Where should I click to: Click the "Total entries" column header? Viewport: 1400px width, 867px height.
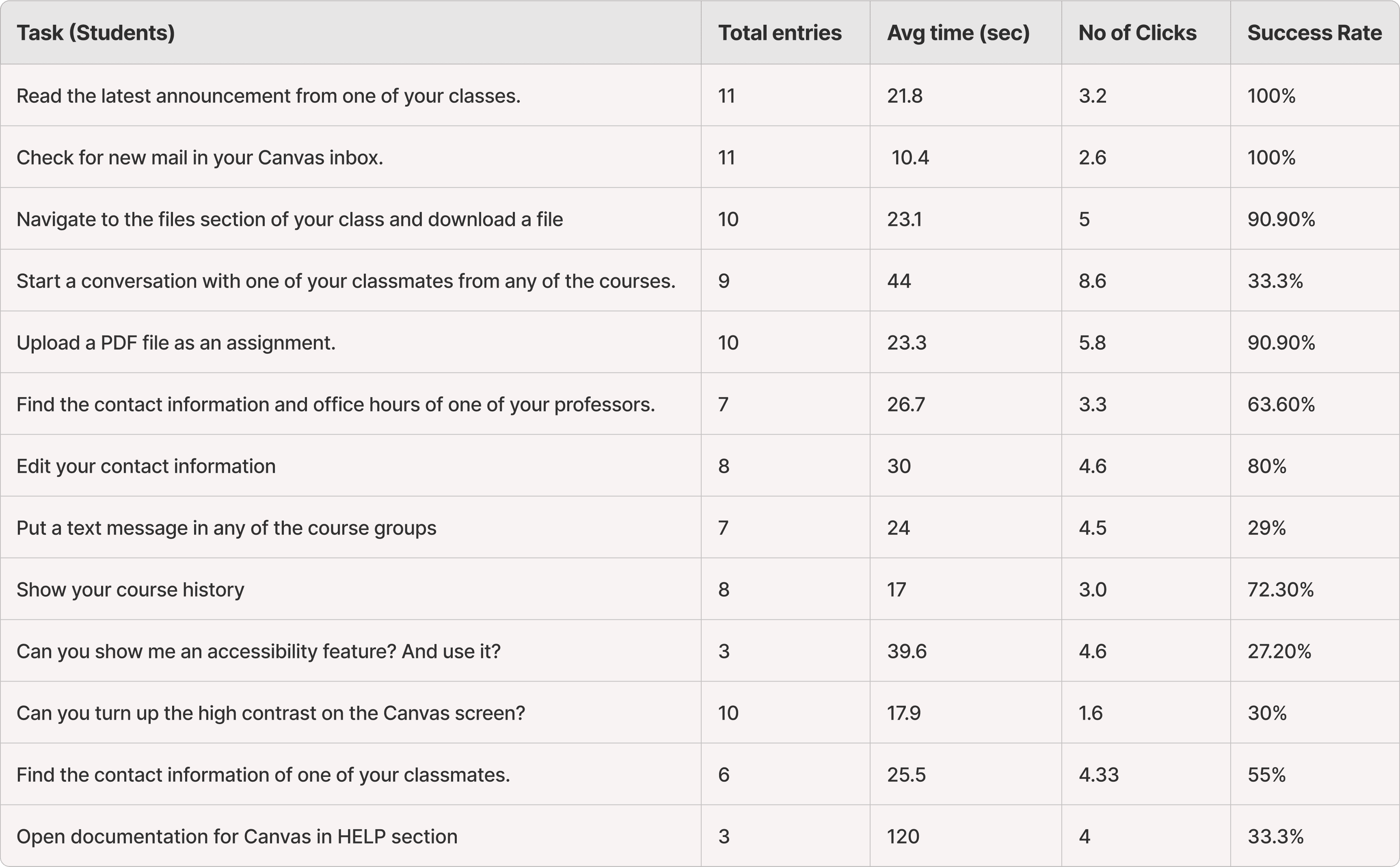(x=780, y=32)
